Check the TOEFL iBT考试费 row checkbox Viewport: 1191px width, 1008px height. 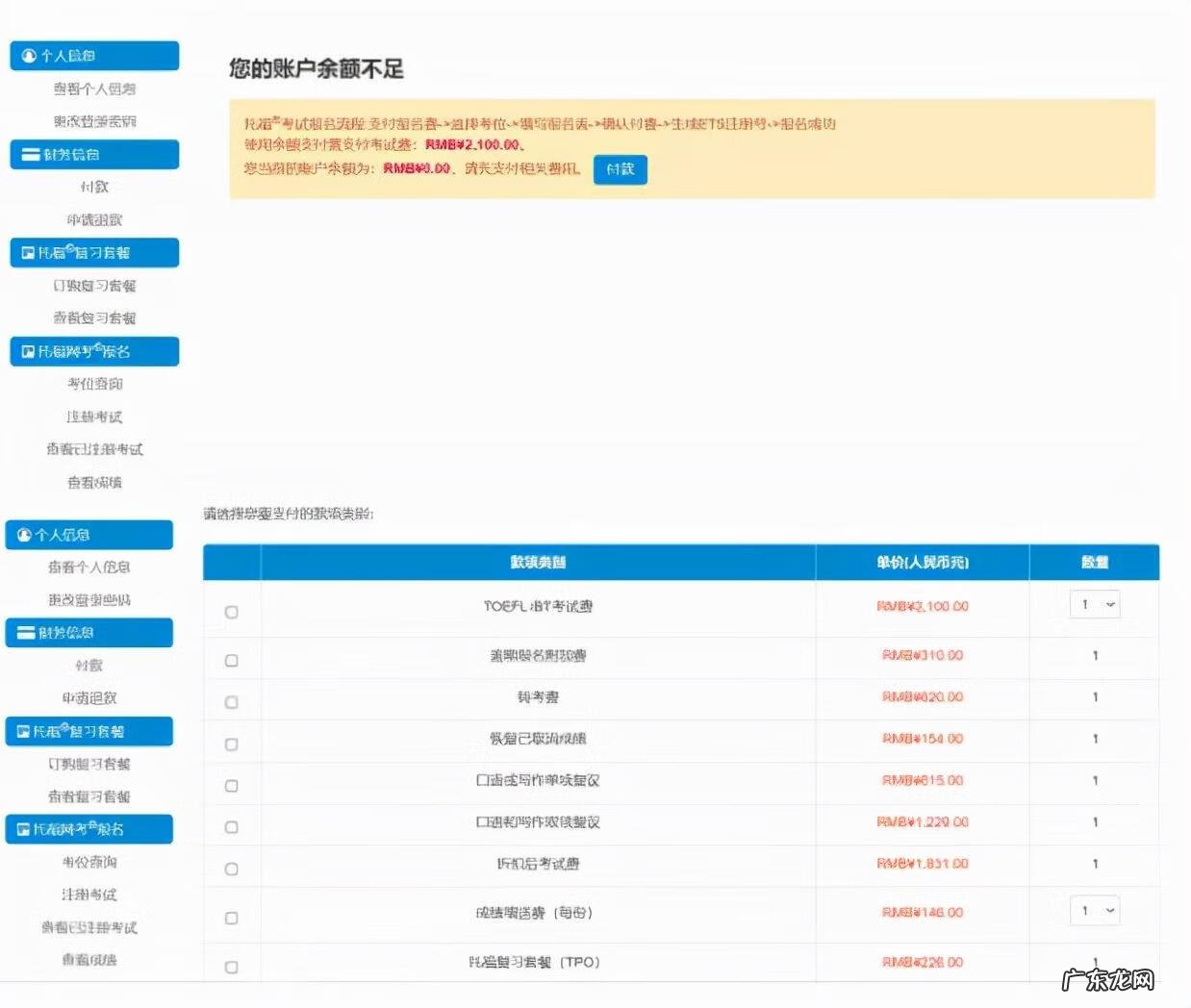[232, 611]
